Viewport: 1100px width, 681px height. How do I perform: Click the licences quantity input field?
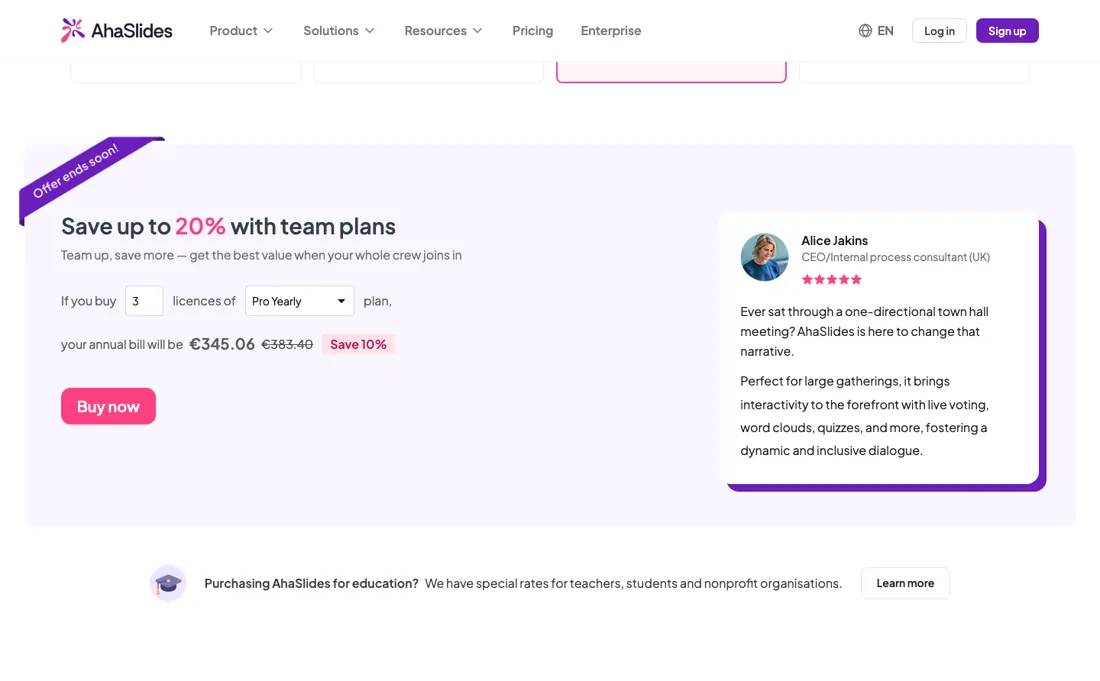pos(144,301)
